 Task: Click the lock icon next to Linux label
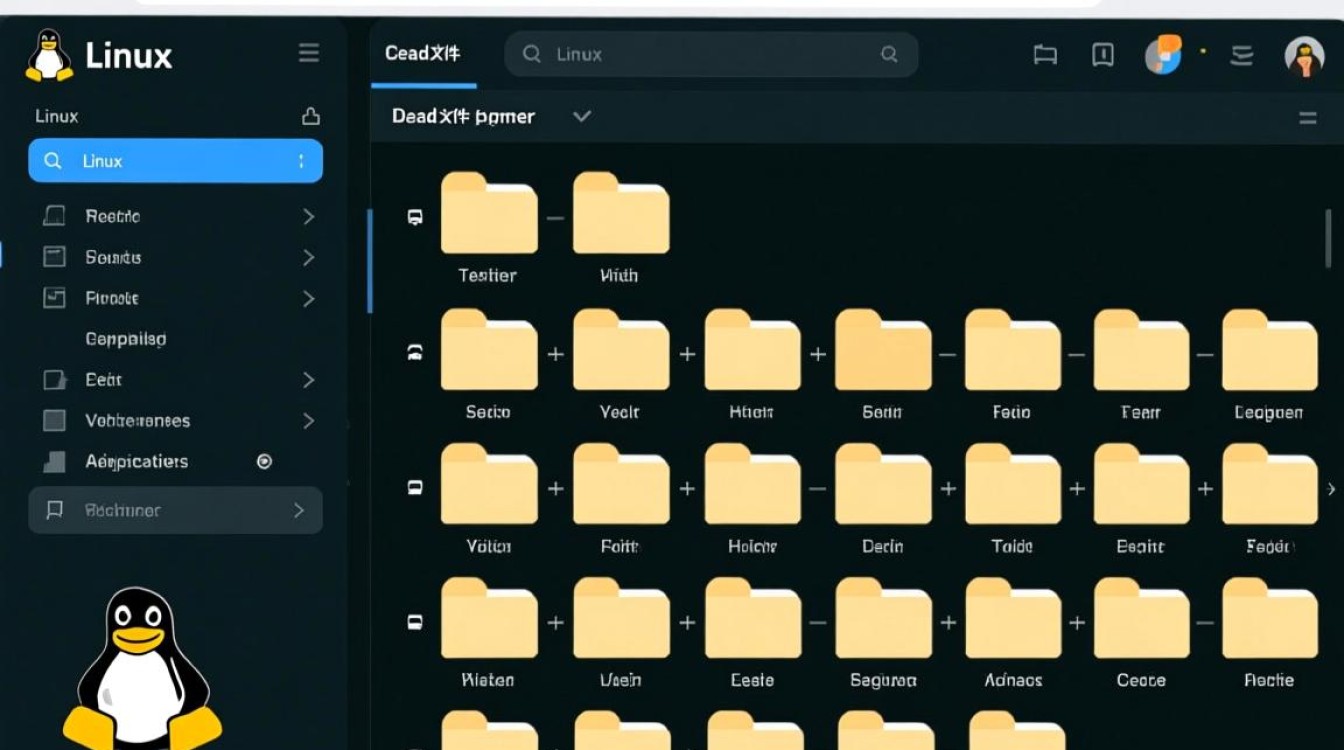click(x=311, y=116)
